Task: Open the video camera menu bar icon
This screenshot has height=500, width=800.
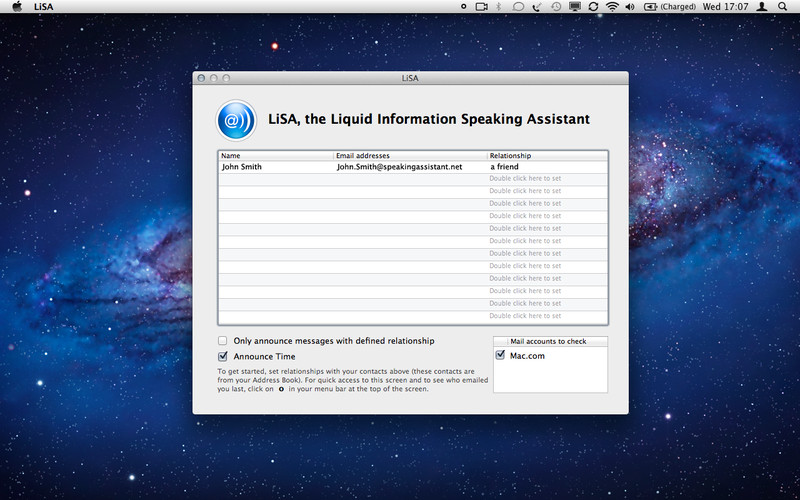Action: click(x=481, y=7)
